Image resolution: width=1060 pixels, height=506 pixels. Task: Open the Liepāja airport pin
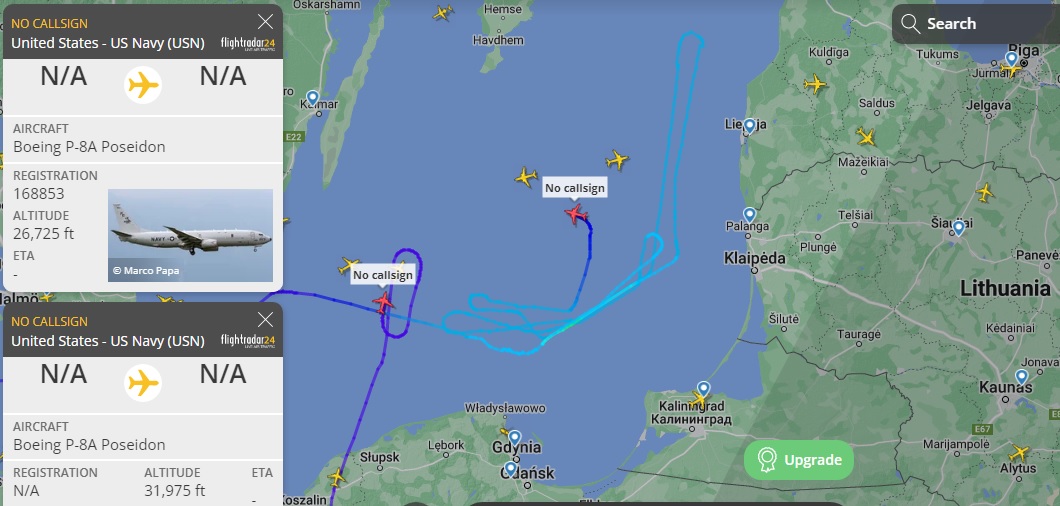(749, 126)
